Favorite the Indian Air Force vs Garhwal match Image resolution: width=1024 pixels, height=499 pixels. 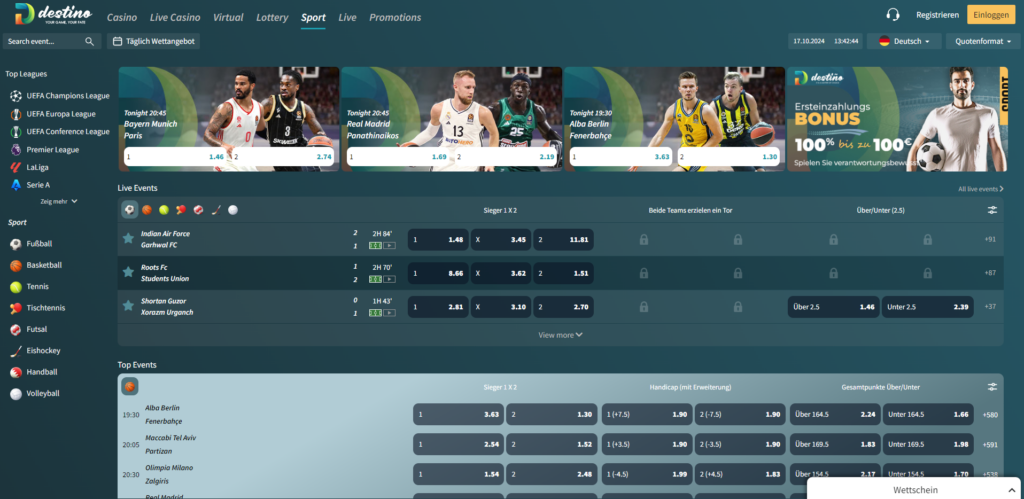point(128,239)
